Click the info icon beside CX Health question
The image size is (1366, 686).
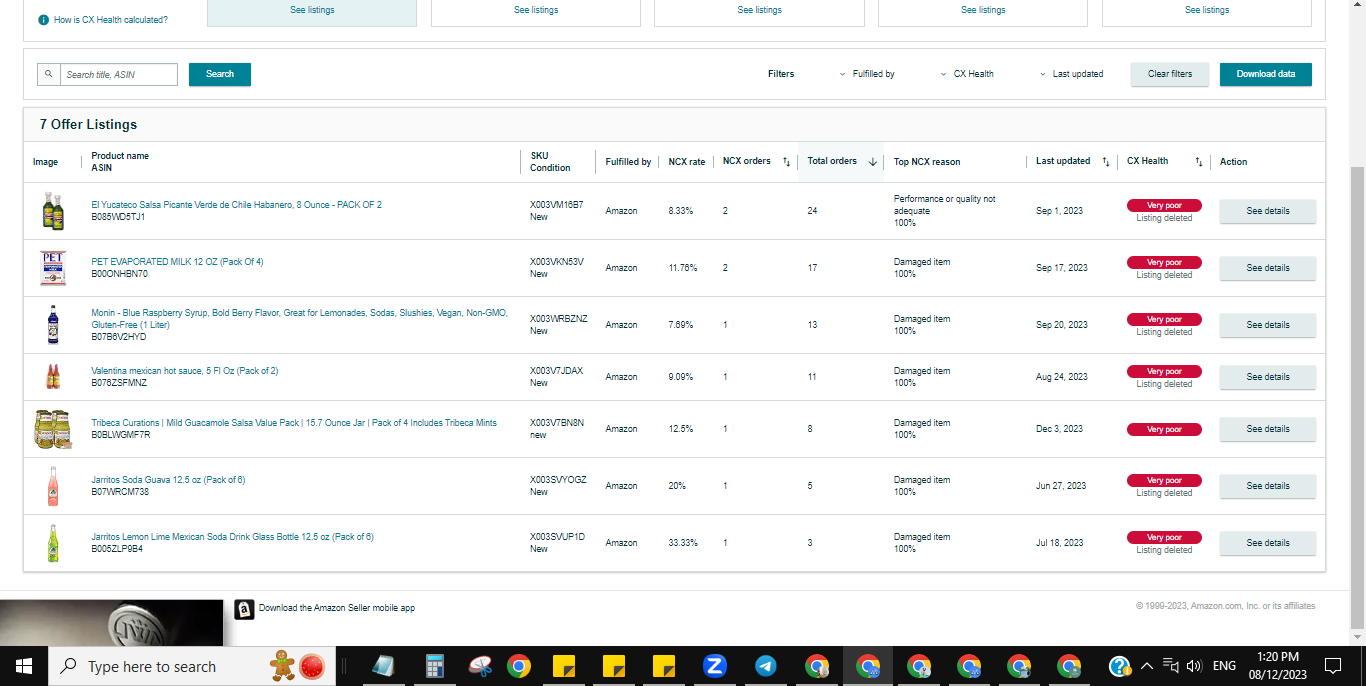click(x=43, y=20)
